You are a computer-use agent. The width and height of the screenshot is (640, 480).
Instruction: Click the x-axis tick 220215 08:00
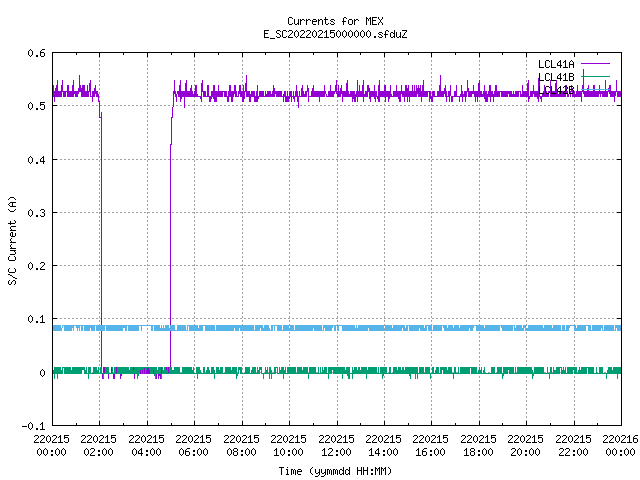241,446
